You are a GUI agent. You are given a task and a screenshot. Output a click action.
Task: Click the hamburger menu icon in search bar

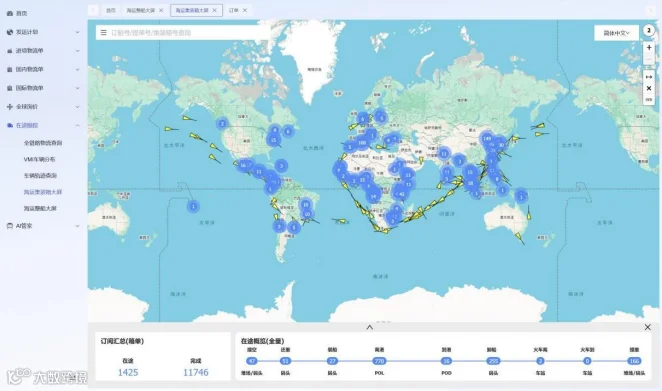tap(103, 33)
